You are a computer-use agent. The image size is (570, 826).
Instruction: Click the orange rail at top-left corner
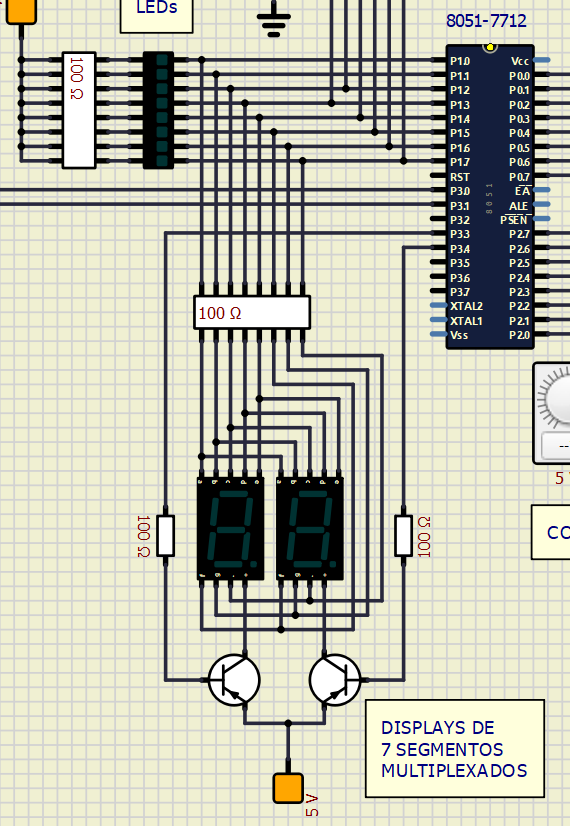tap(21, 12)
